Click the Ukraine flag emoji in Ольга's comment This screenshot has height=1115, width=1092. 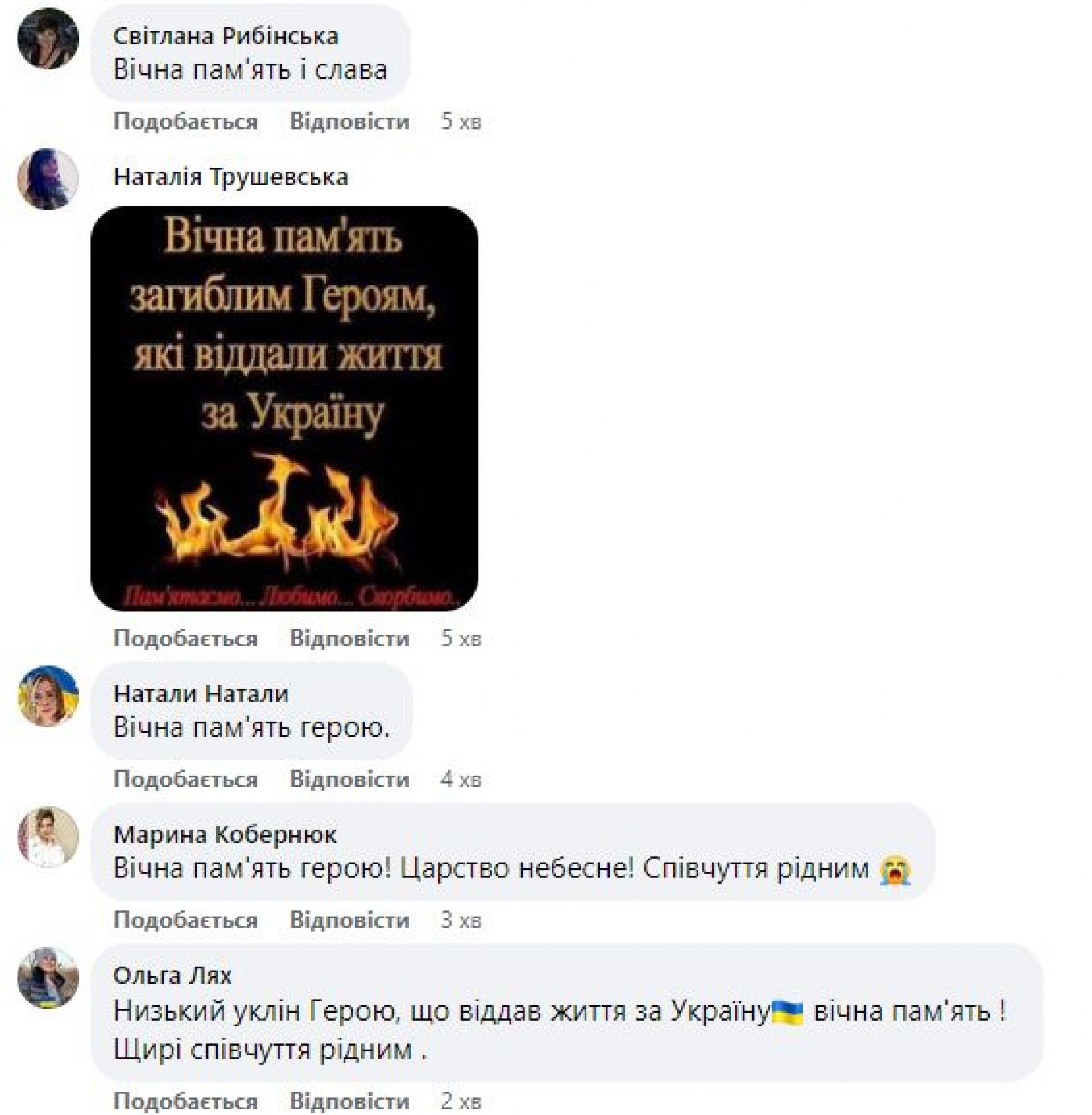coord(787,1012)
